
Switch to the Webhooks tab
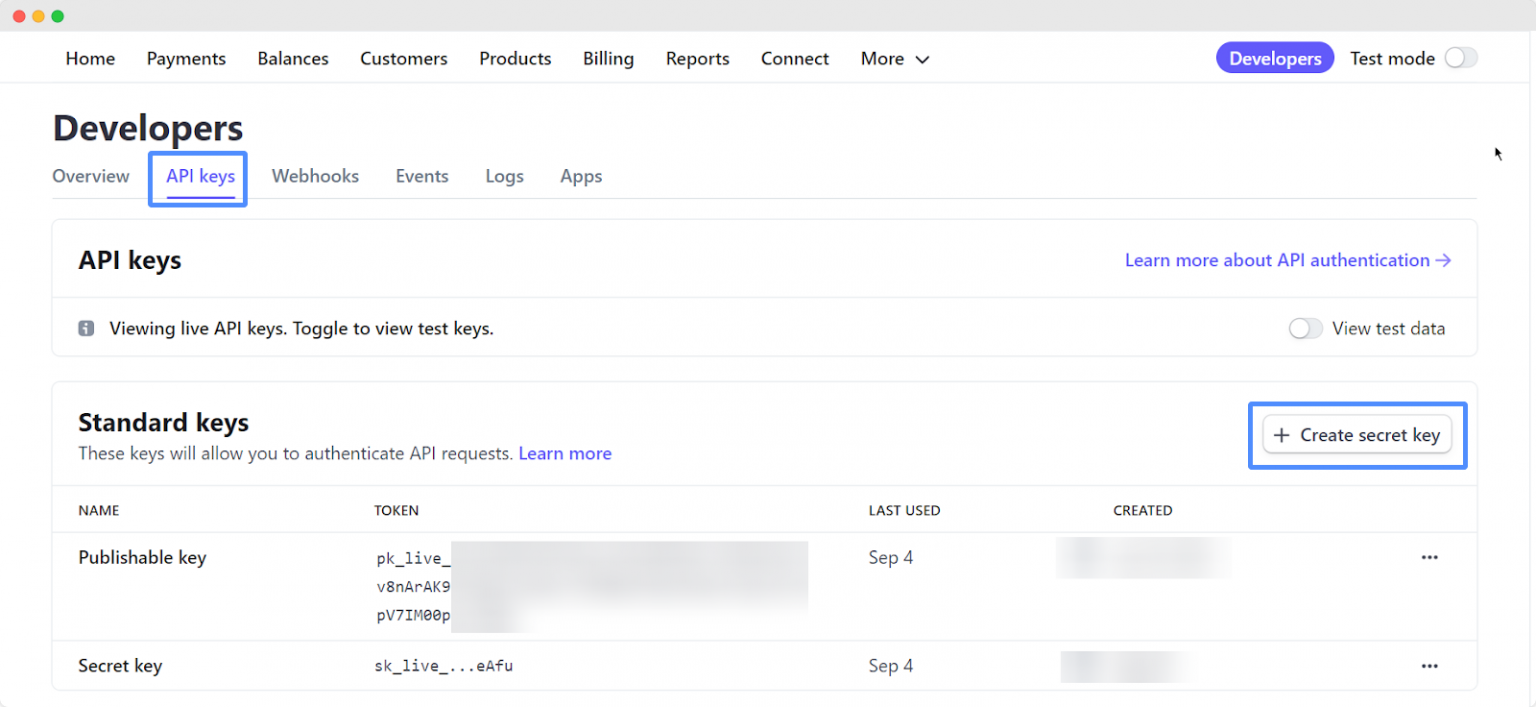pos(315,176)
